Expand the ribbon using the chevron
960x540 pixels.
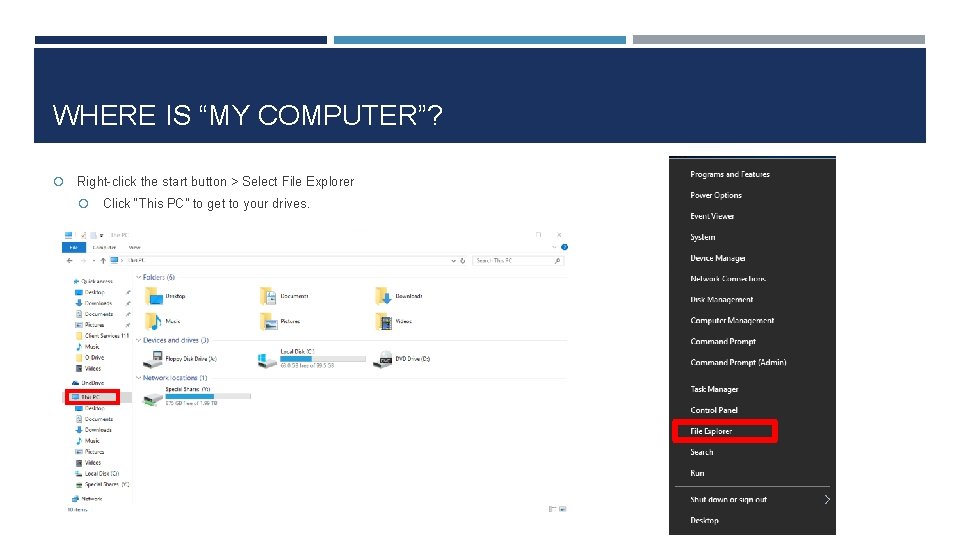click(x=554, y=247)
